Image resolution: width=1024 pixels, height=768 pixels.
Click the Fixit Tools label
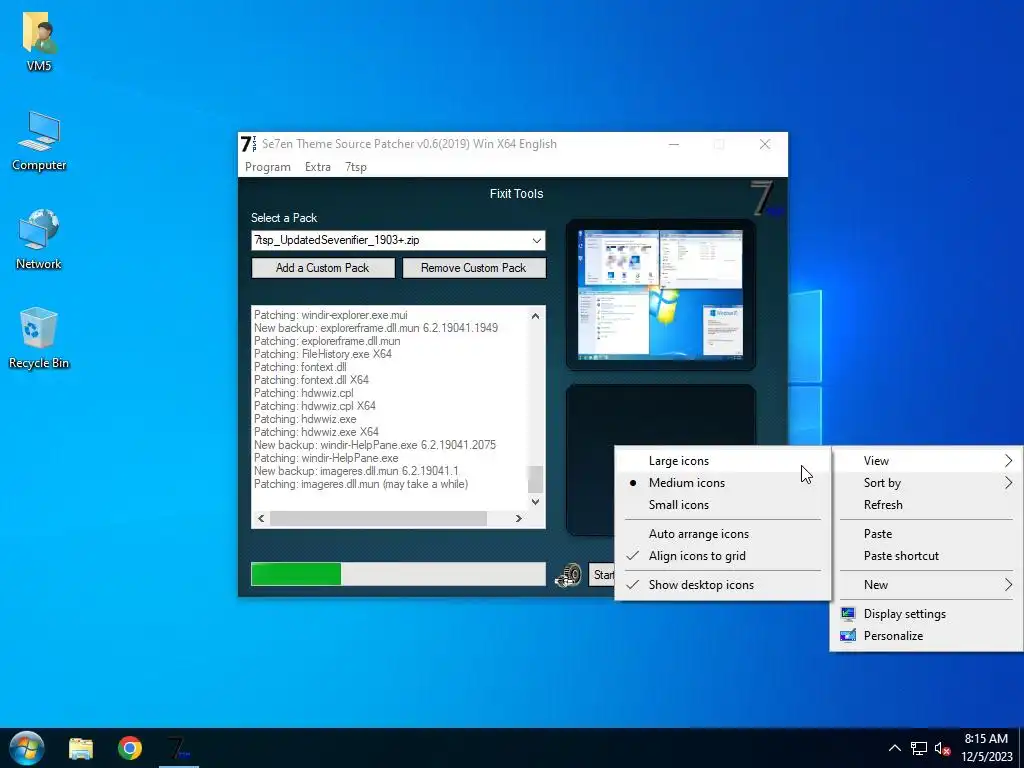[516, 193]
